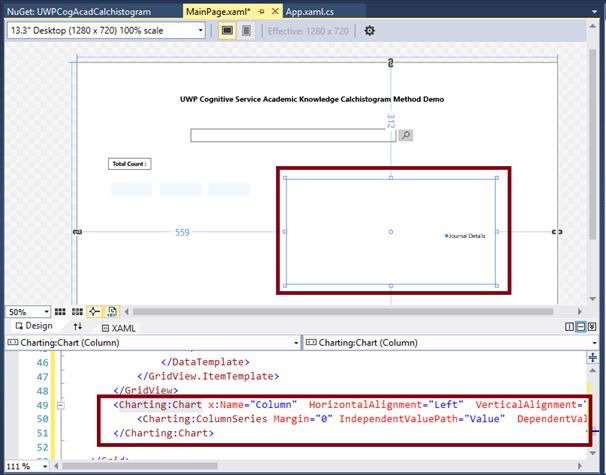Click the Journal Details chart legend
Viewport: 606px width, 475px height.
[465, 236]
